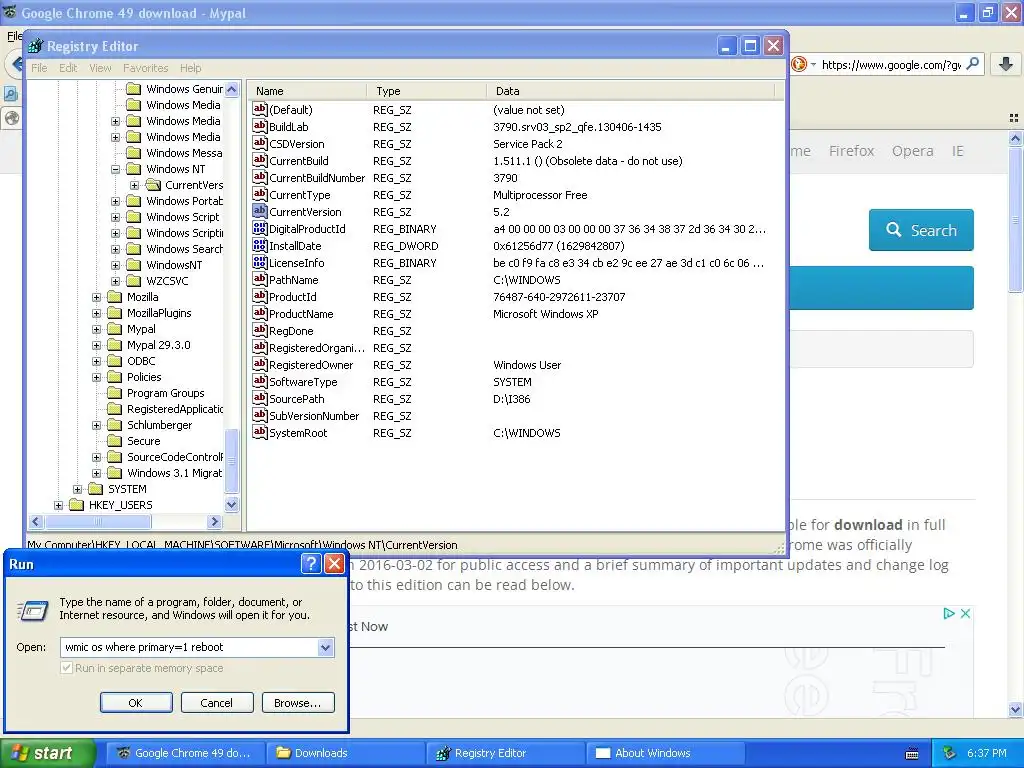Open the search engine dropdown arrow in browser
The image size is (1024, 768).
coord(813,64)
